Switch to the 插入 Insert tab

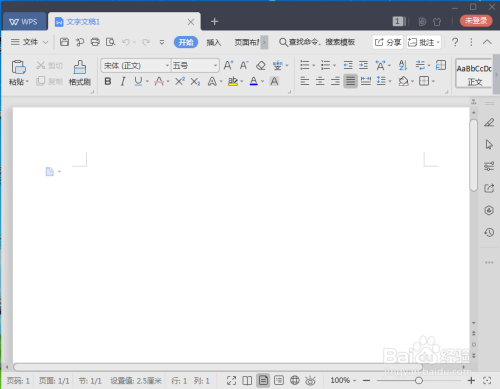[x=214, y=42]
